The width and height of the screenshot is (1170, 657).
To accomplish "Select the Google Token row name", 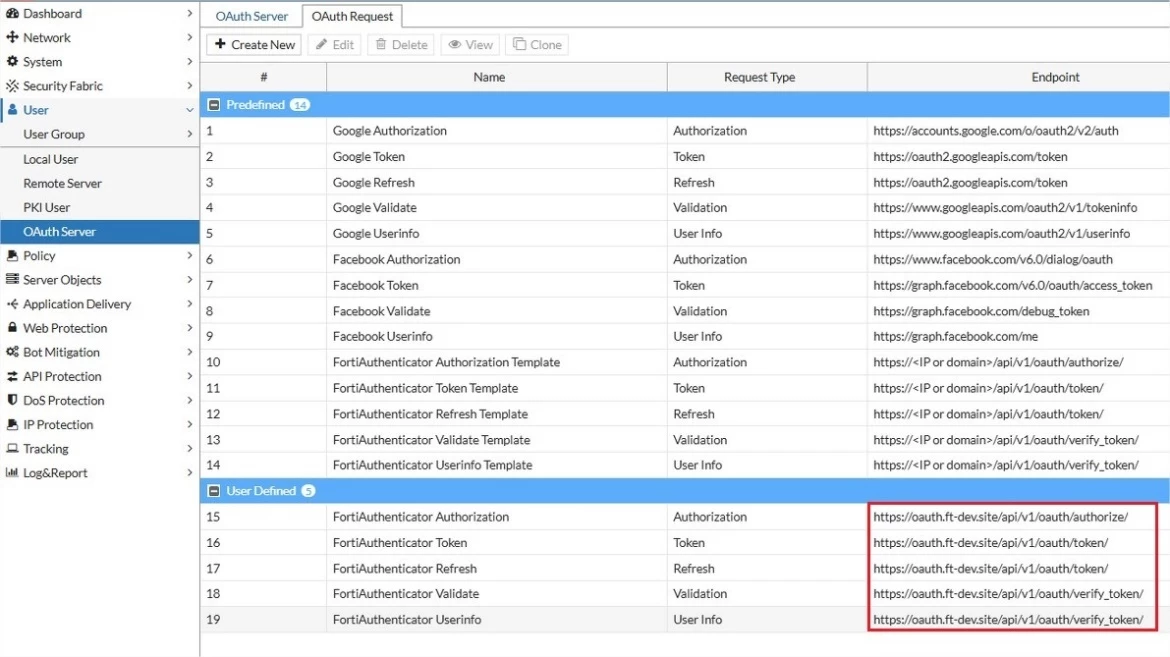I will 369,157.
